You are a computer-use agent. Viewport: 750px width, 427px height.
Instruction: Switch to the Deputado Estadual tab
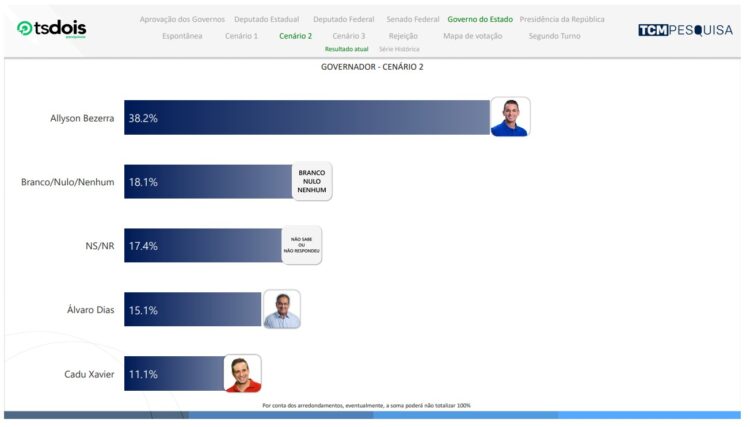[x=268, y=19]
